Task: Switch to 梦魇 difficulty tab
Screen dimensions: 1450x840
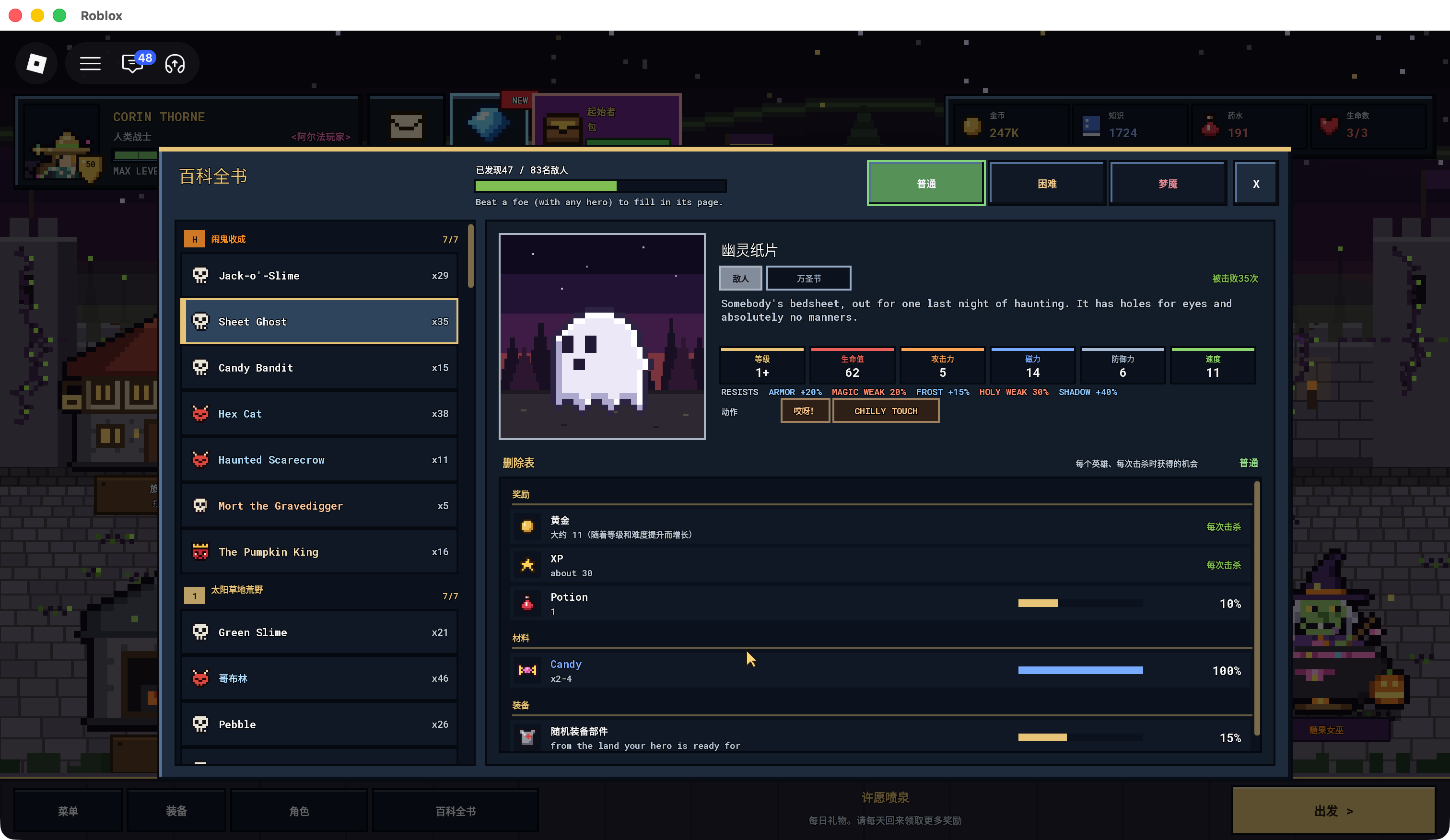Action: (1168, 183)
